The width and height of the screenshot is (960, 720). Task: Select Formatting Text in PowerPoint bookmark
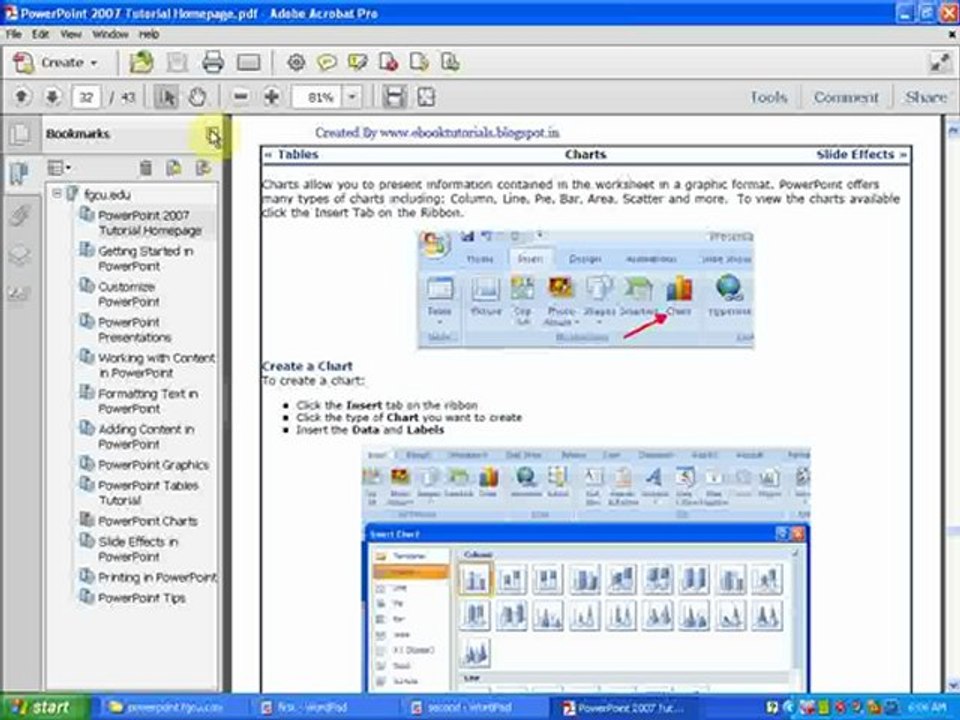(x=148, y=400)
